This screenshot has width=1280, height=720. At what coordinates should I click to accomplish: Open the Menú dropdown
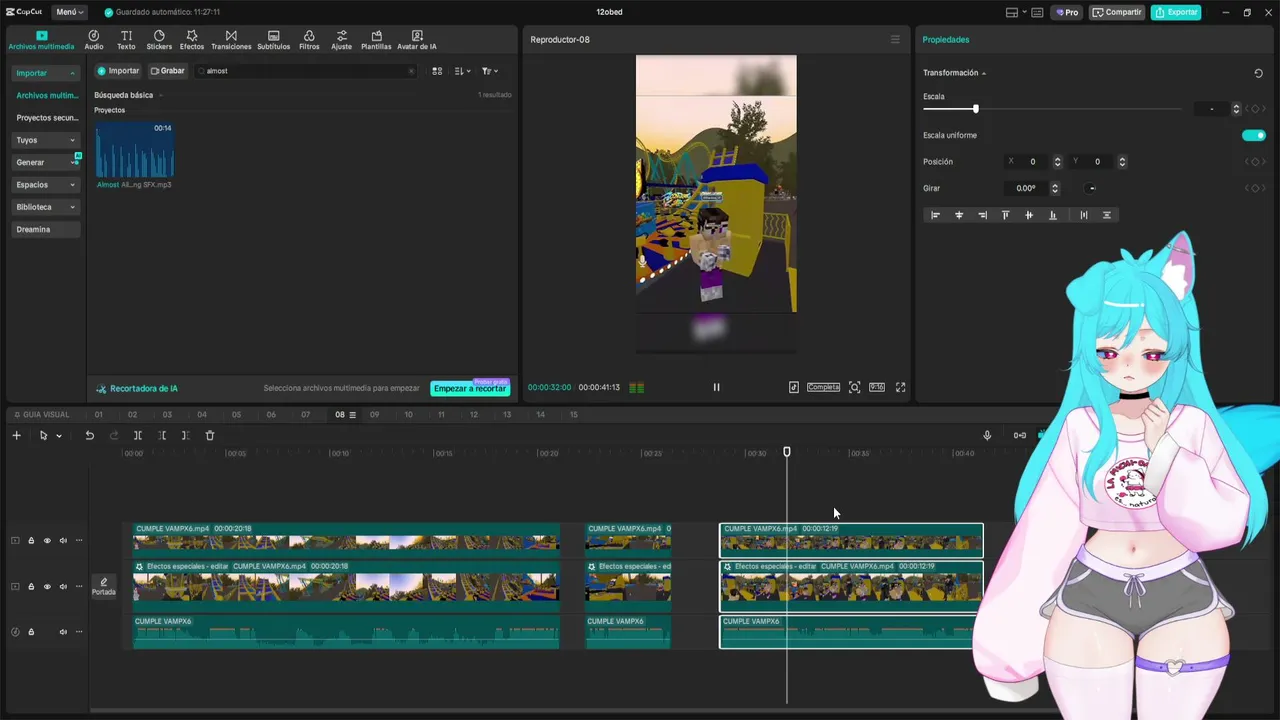coord(70,12)
